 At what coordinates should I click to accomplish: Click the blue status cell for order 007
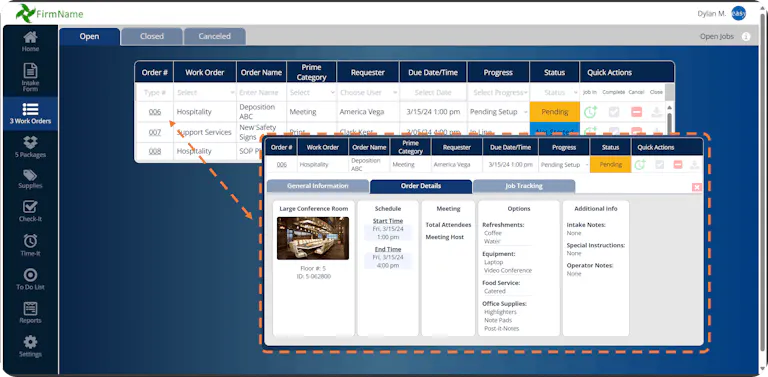tap(554, 128)
